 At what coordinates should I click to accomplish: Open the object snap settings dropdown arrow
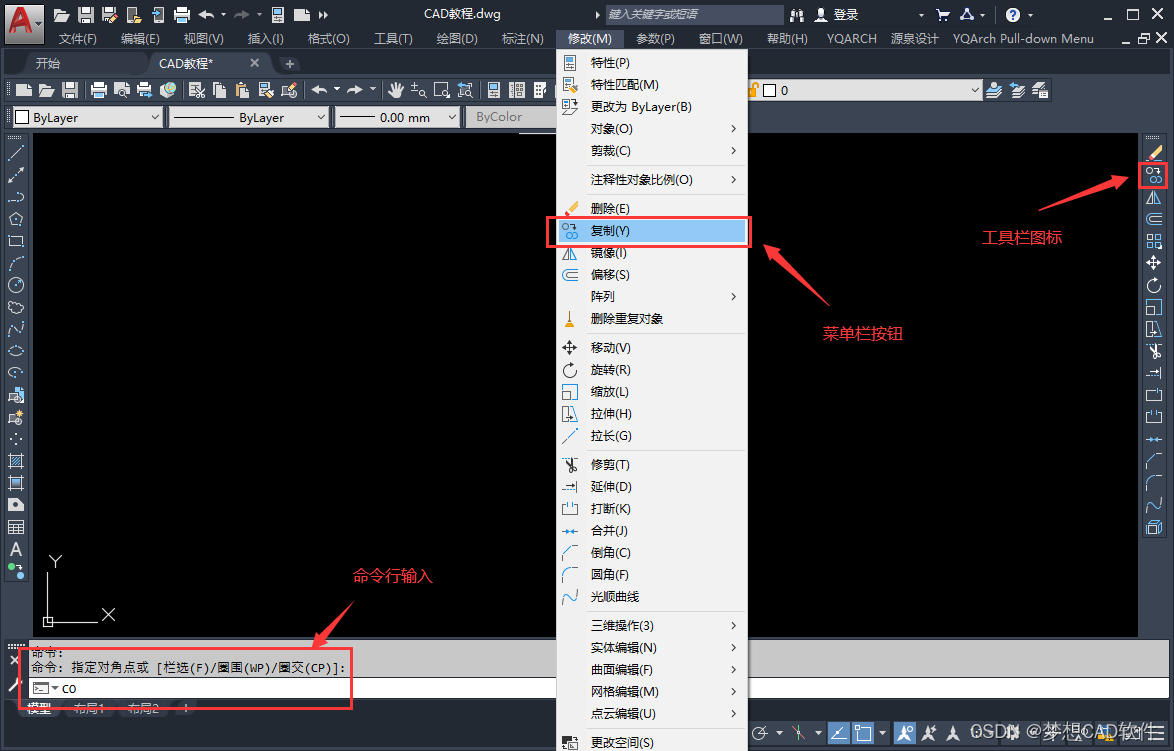pos(883,733)
